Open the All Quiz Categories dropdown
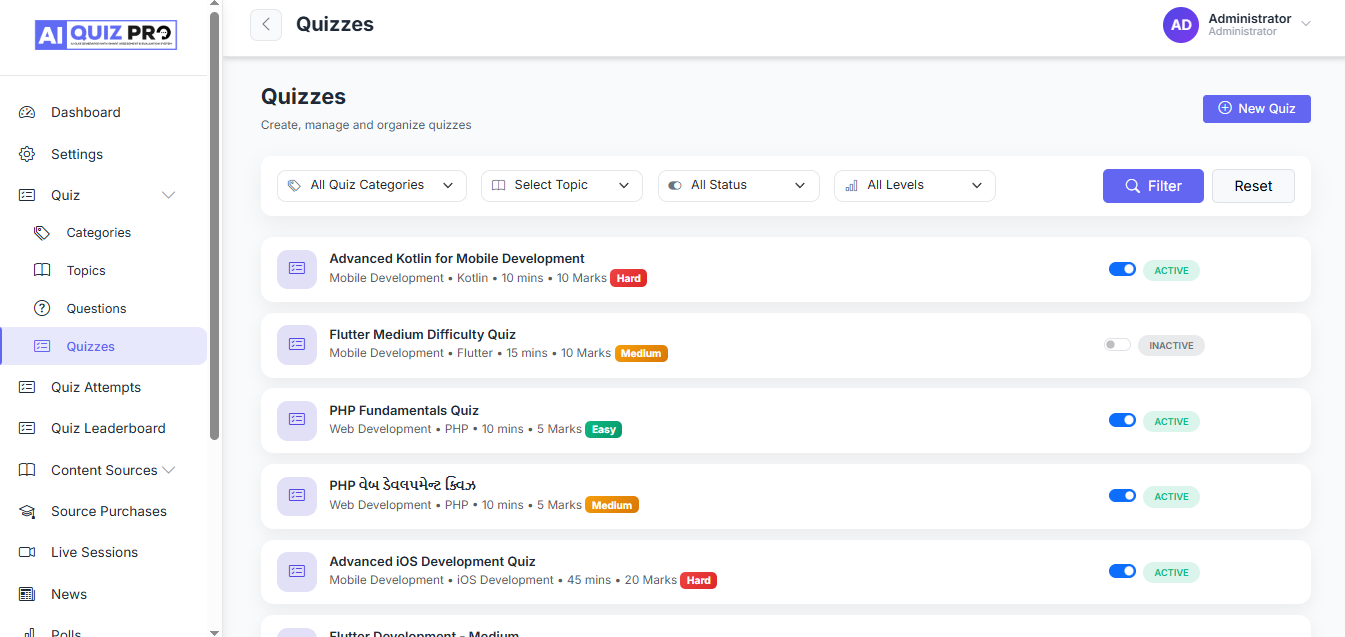Image resolution: width=1345 pixels, height=637 pixels. (x=372, y=186)
